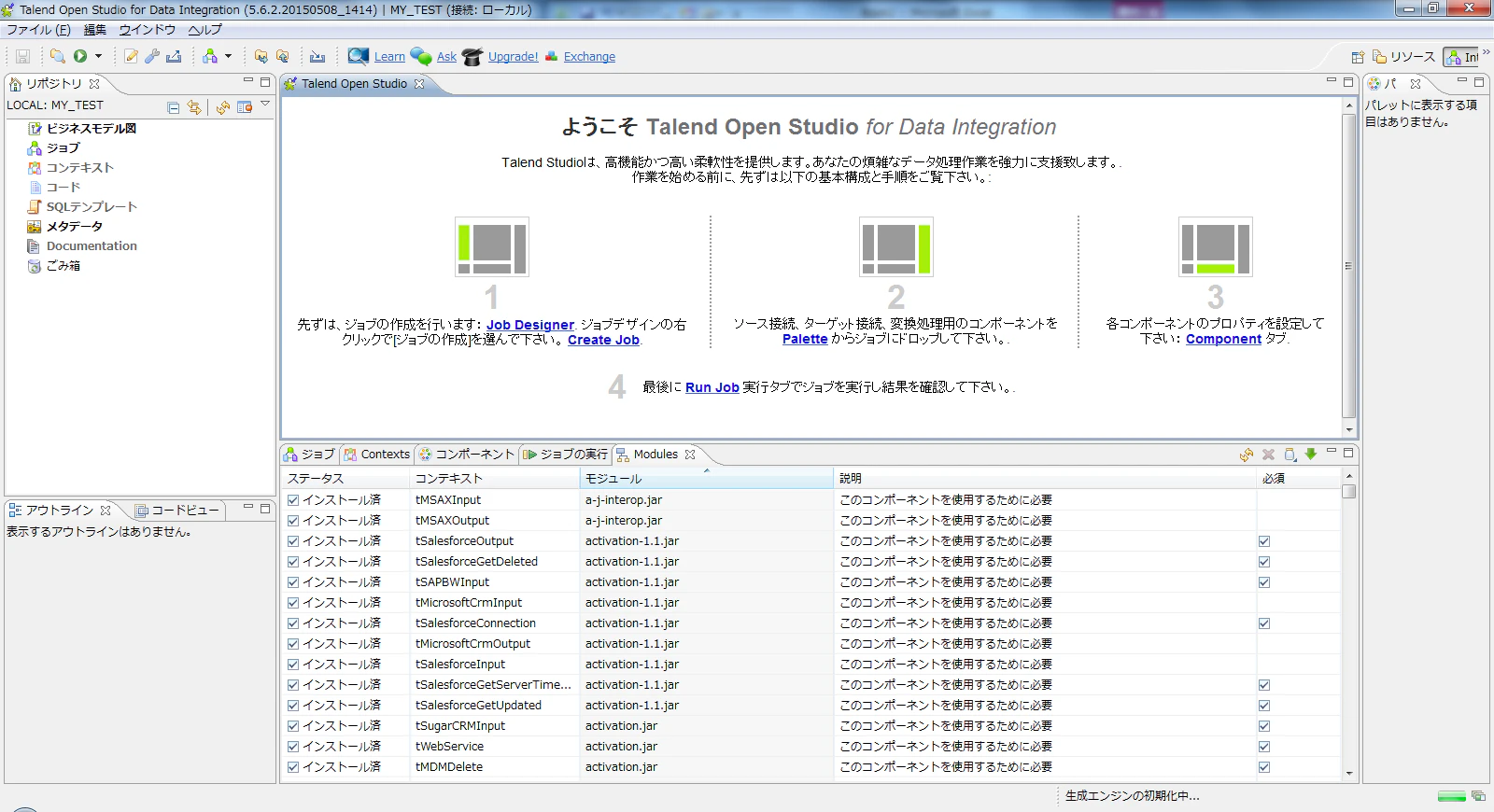Click the jar import icon in the Modules view
Screen dimensions: 1494x812
(x=1290, y=455)
